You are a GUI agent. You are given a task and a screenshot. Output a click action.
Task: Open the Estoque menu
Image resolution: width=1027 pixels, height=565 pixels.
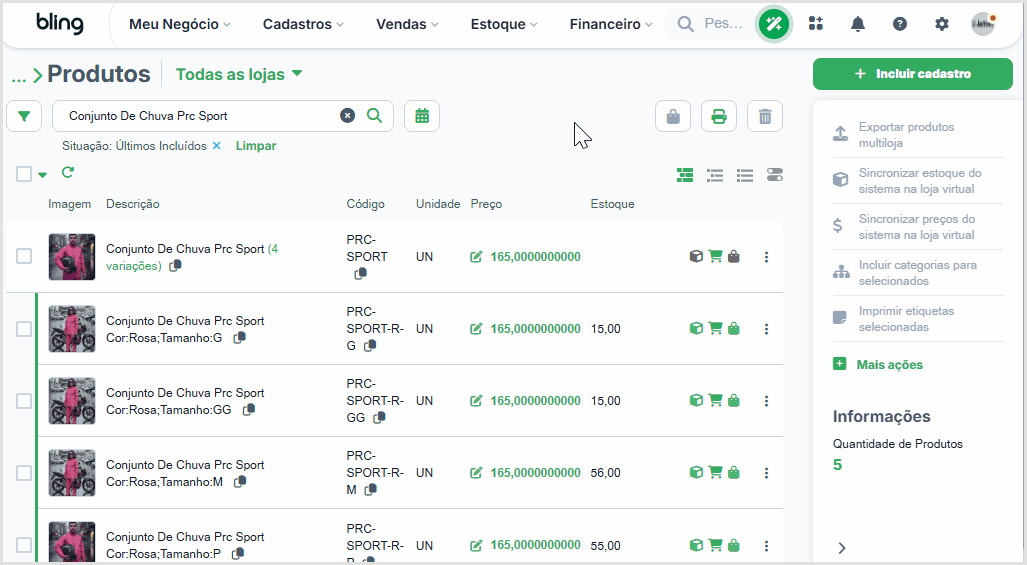[504, 24]
